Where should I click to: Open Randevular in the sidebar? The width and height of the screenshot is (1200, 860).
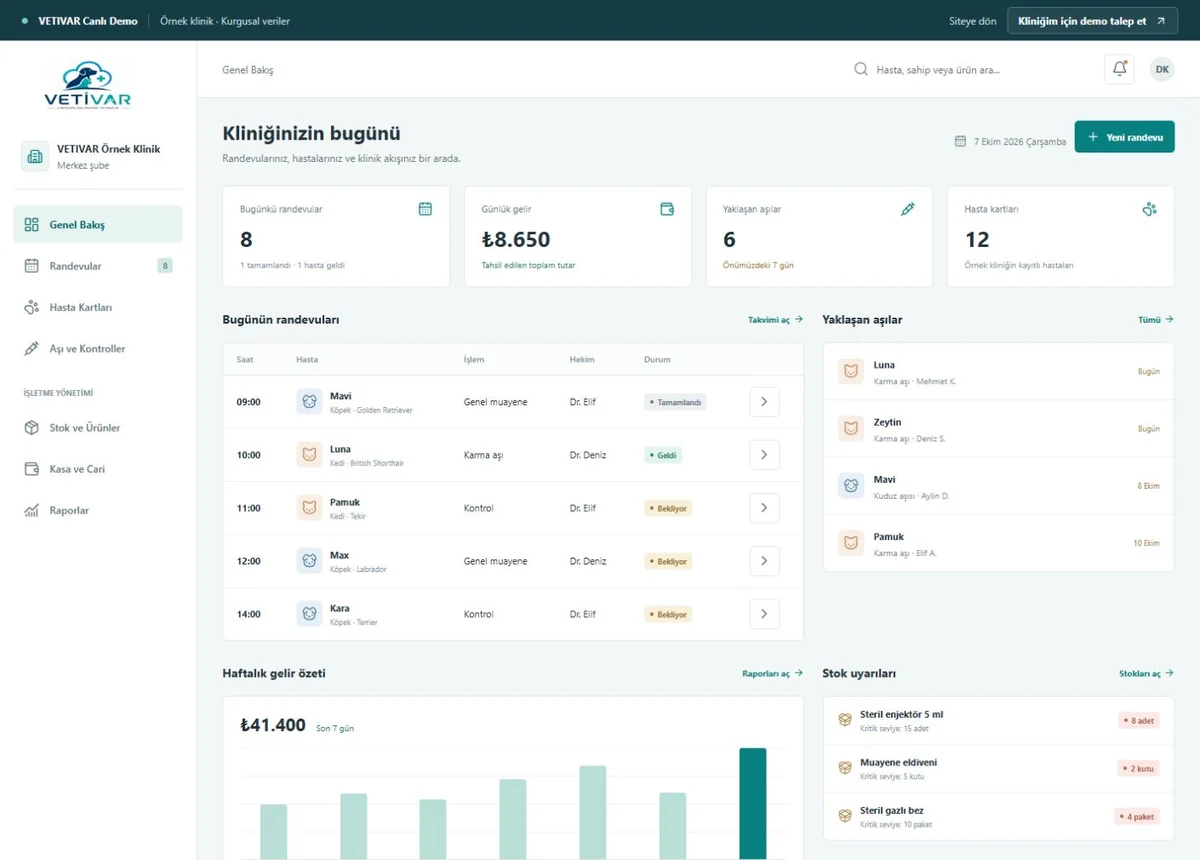tap(98, 266)
